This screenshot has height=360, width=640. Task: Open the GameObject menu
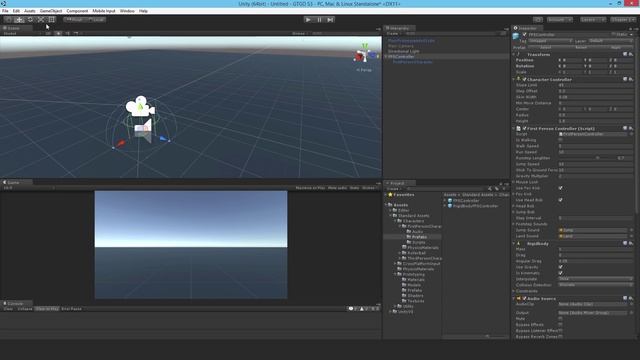51,11
